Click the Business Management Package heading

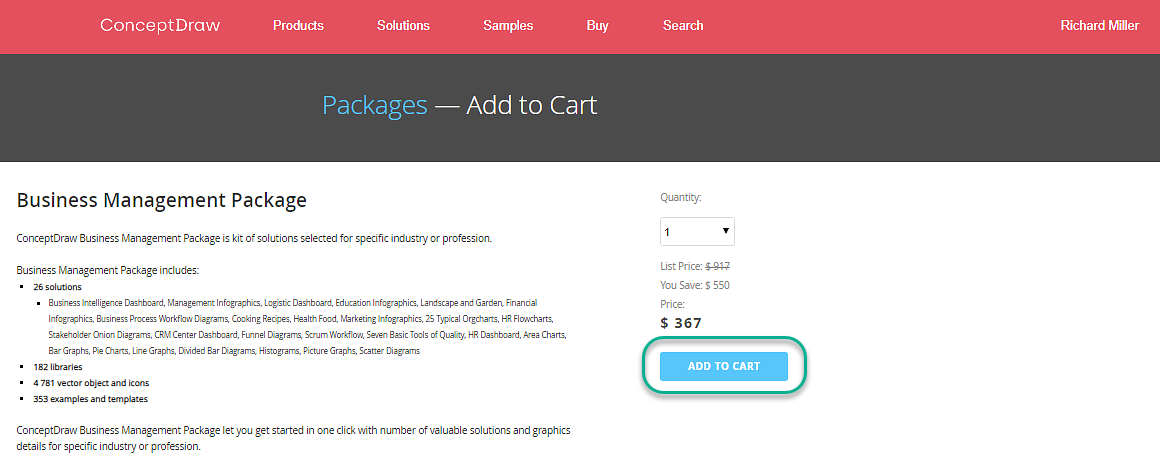[162, 200]
